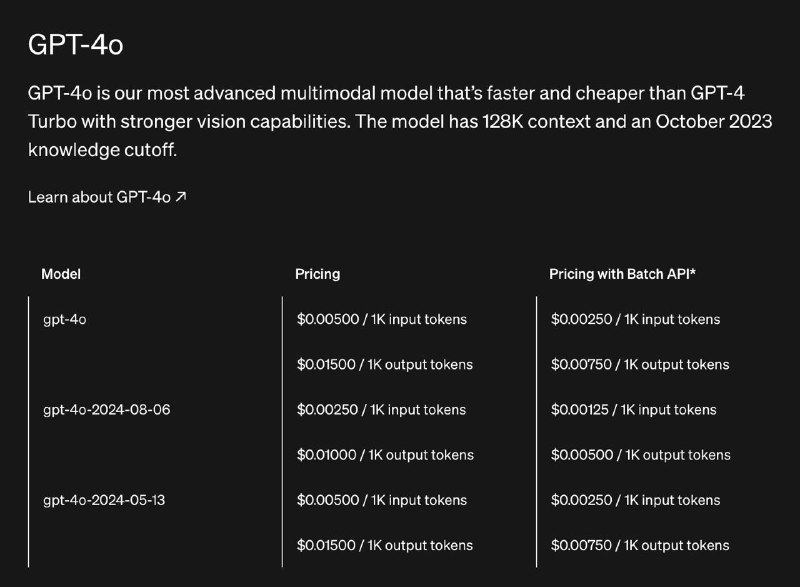800x587 pixels.
Task: Select the gpt-4o-2024-08-06 model name
Action: point(107,410)
